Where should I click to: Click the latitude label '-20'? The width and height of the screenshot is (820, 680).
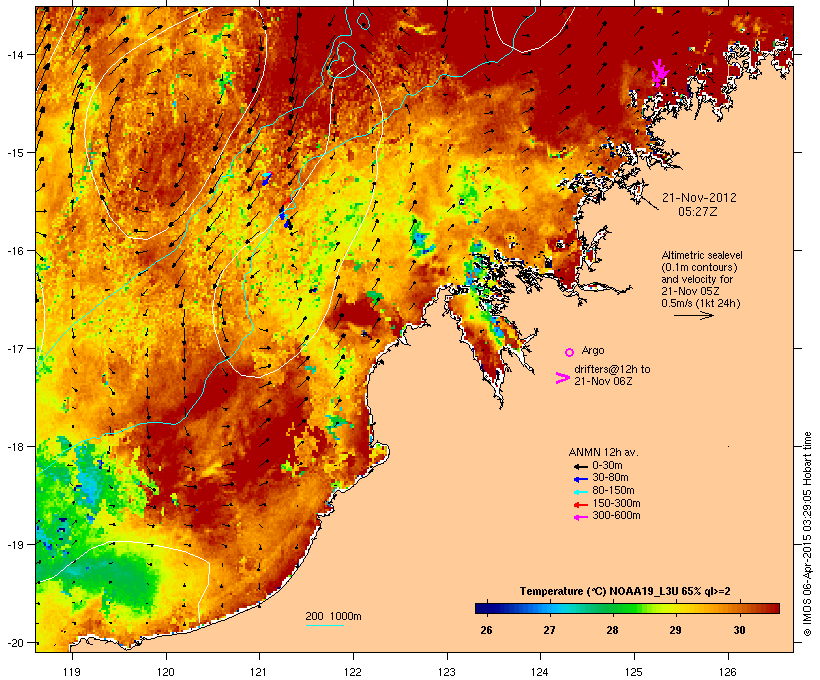pos(15,642)
